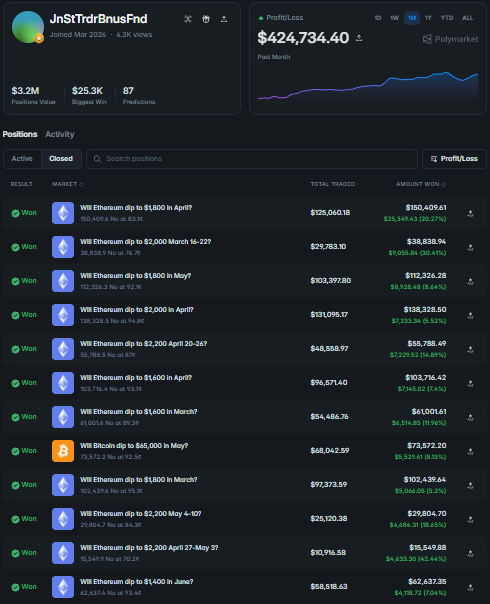Open 'Will Bitcoin dip to $65,000 in May?'

134,446
